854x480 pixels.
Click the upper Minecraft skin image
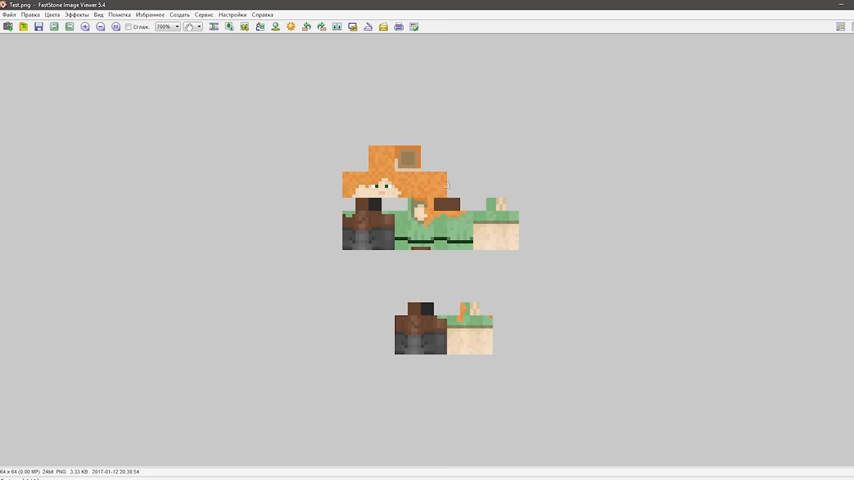pyautogui.click(x=430, y=198)
